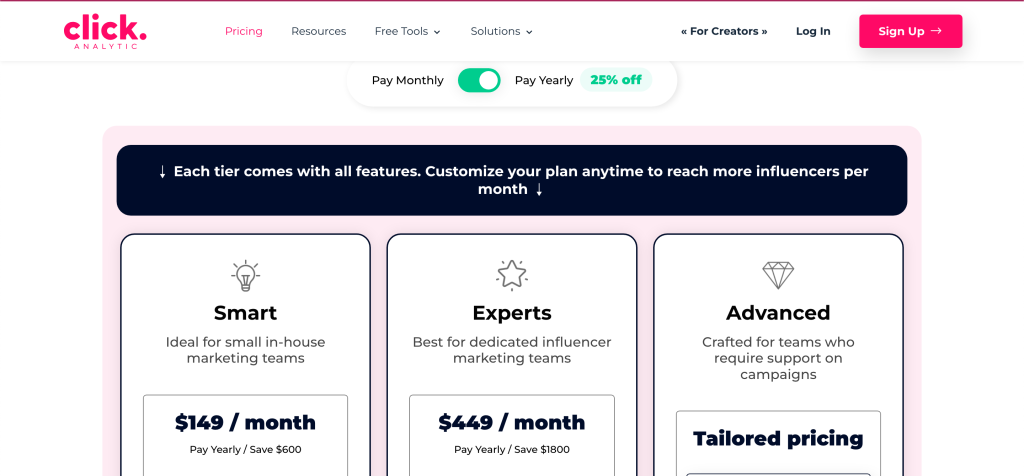Click the dark all-features banner

pos(512,180)
